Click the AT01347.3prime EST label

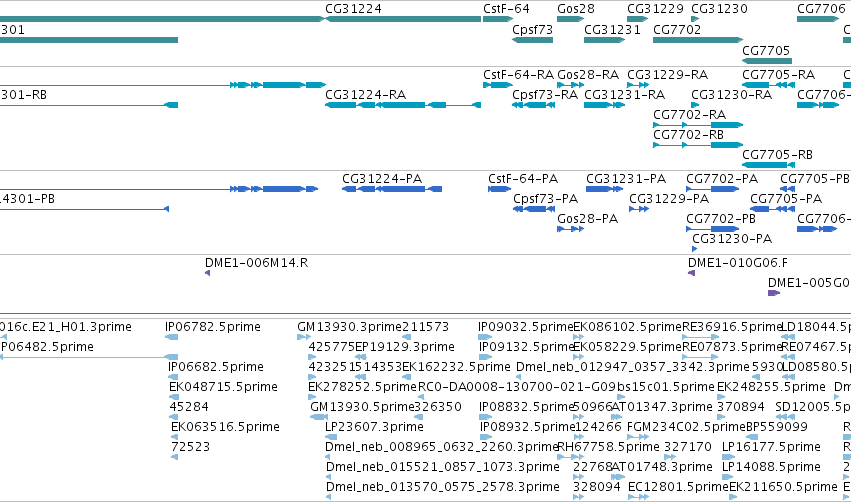[662, 406]
